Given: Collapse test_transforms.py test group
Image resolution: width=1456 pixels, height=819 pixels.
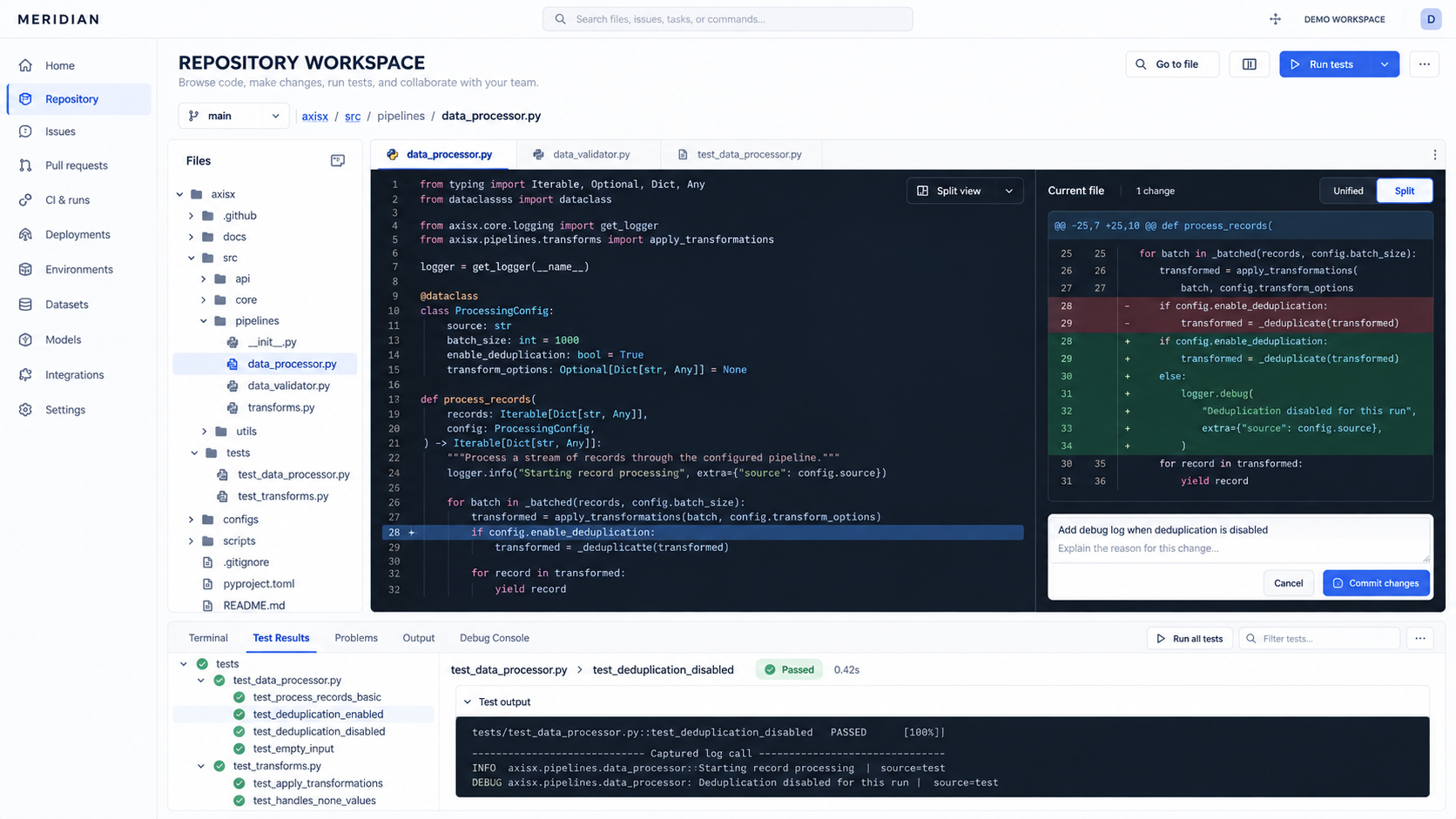Looking at the screenshot, I should coord(201,767).
